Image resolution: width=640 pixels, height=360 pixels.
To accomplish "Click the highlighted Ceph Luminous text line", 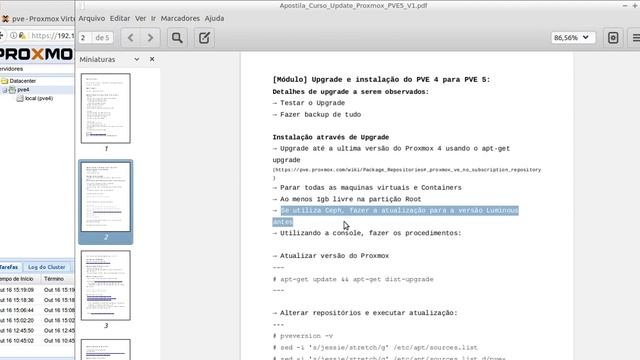I will tap(395, 216).
